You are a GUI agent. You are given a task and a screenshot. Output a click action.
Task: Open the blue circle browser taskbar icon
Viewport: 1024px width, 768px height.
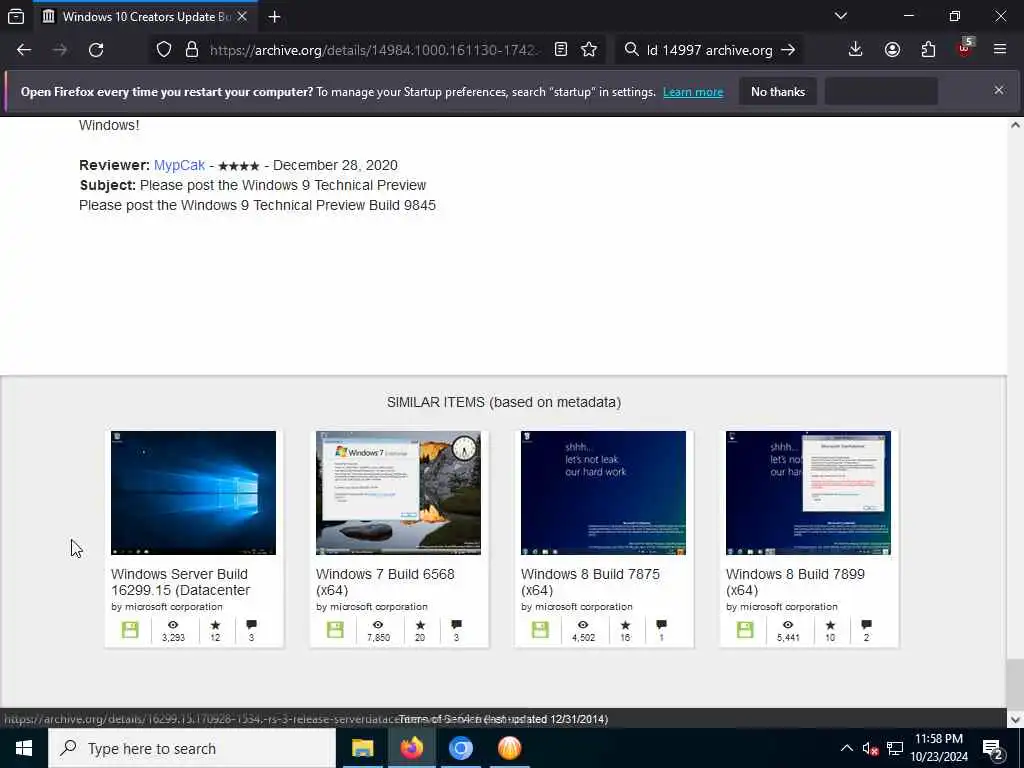[460, 748]
